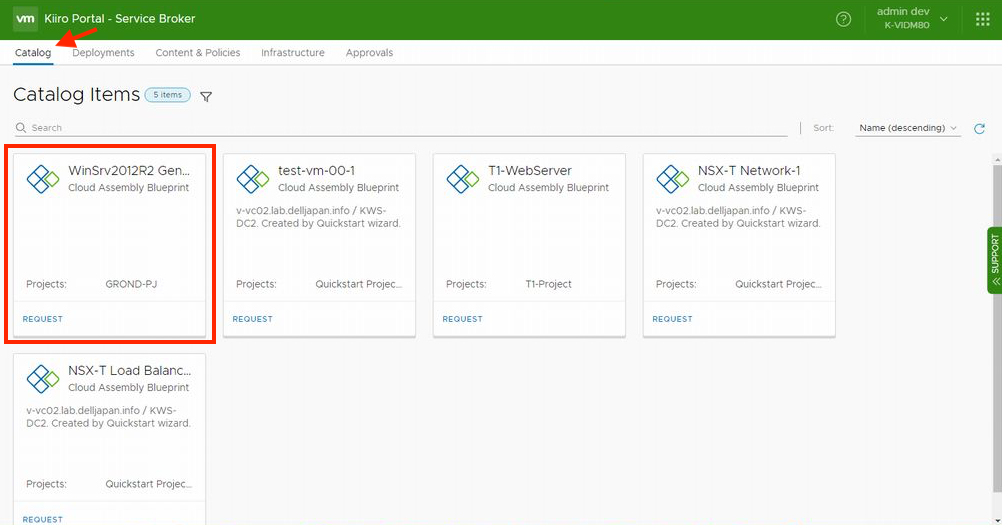Click the GROND-PJ project name
The width and height of the screenshot is (1002, 525).
131,284
